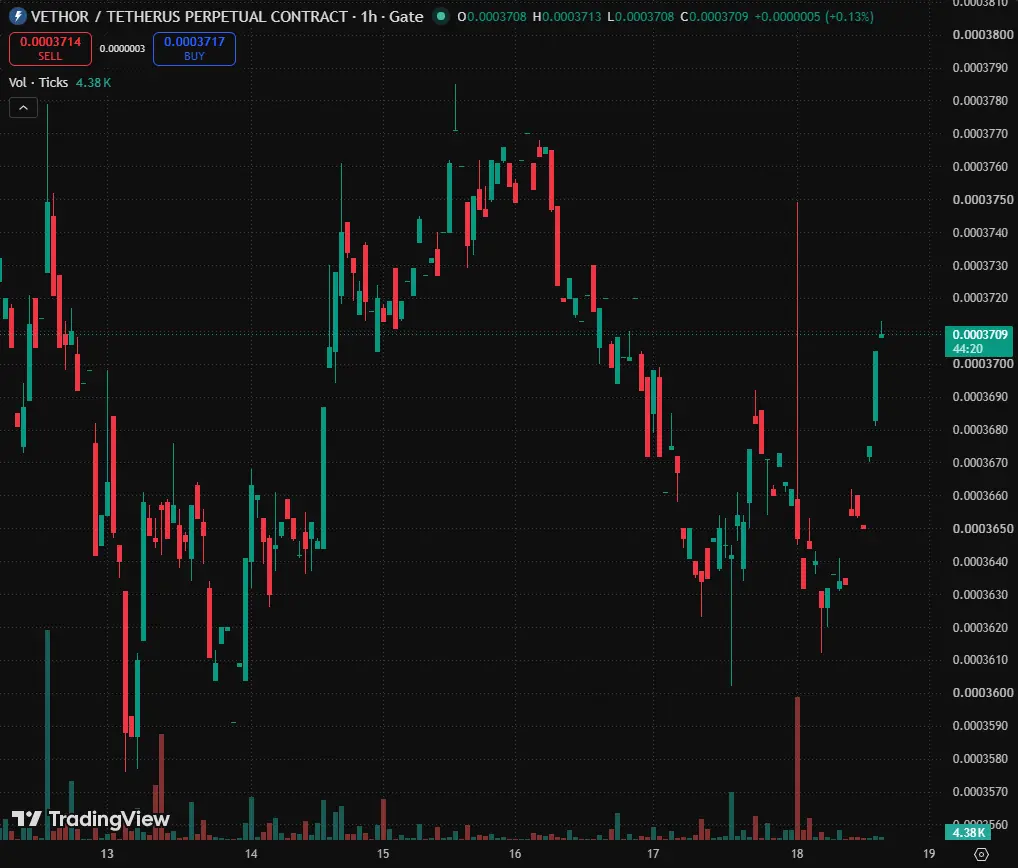
Task: Open the TradingView logo link
Action: [91, 819]
